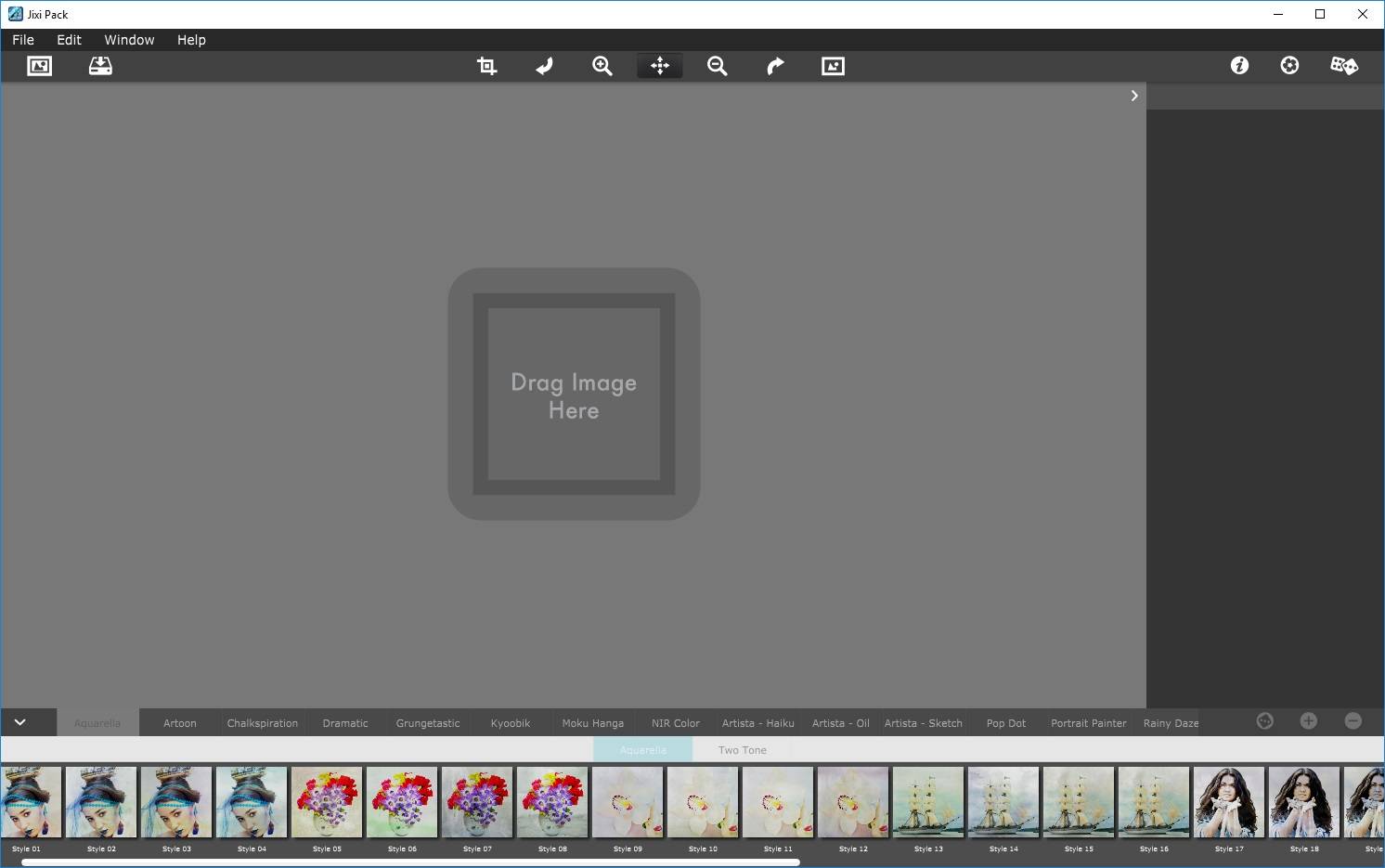
Task: Switch to the Two Tone sub-tab
Action: click(743, 750)
